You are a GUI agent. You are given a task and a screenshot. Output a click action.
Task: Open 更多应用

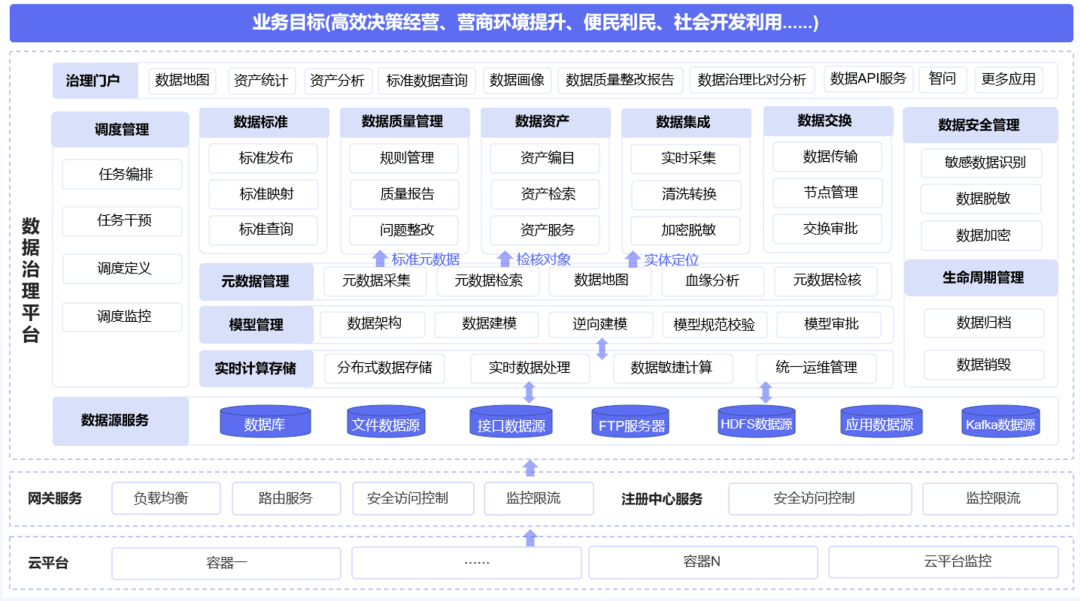point(1008,79)
